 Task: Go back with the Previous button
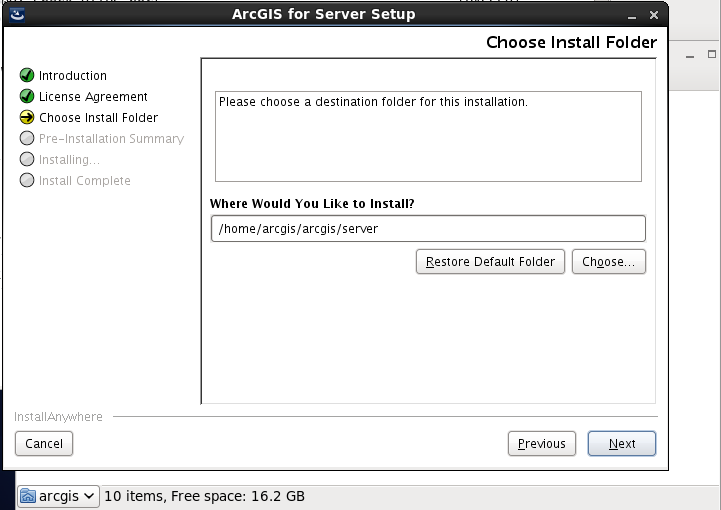(x=542, y=443)
